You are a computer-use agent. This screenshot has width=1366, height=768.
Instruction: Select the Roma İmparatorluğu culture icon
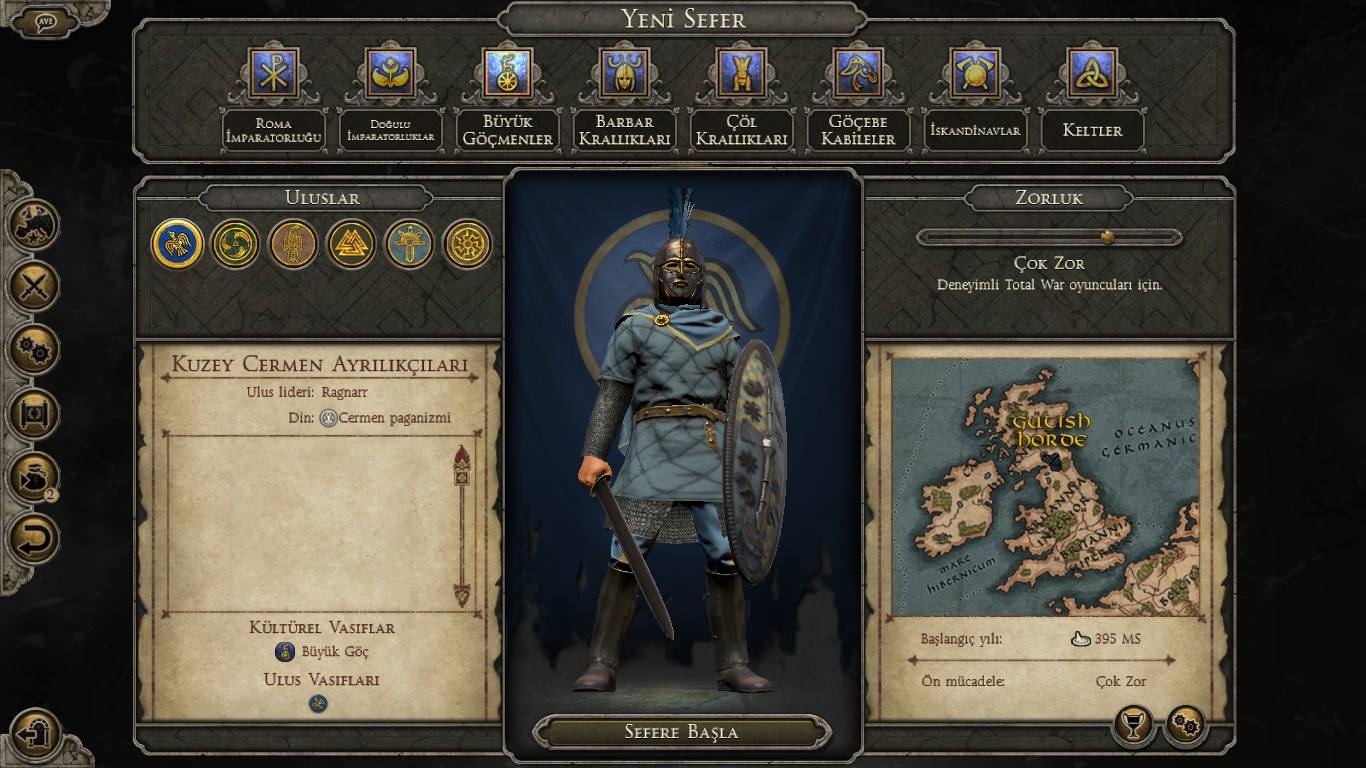[274, 72]
